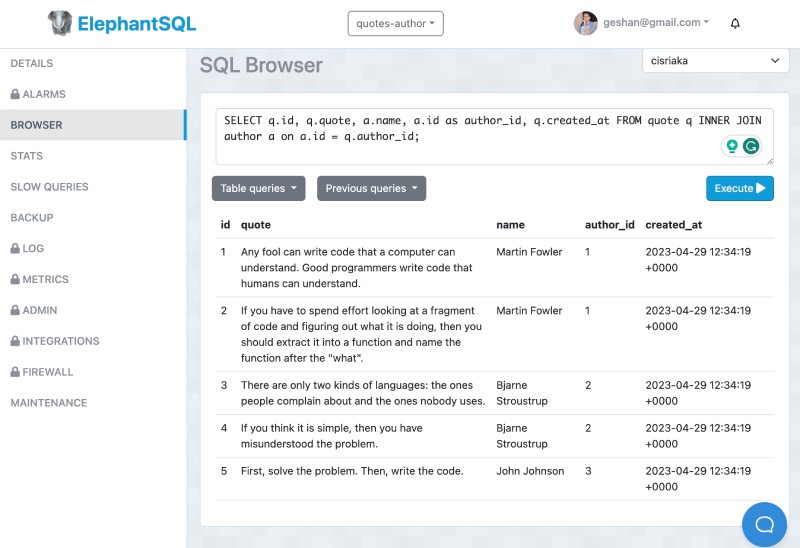Open the cisriaka database selector
The width and height of the screenshot is (800, 548).
click(x=715, y=61)
